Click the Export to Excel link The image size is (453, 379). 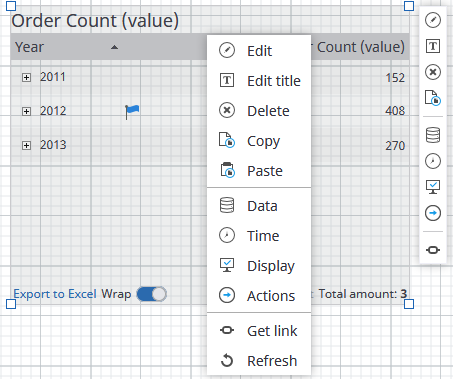55,294
